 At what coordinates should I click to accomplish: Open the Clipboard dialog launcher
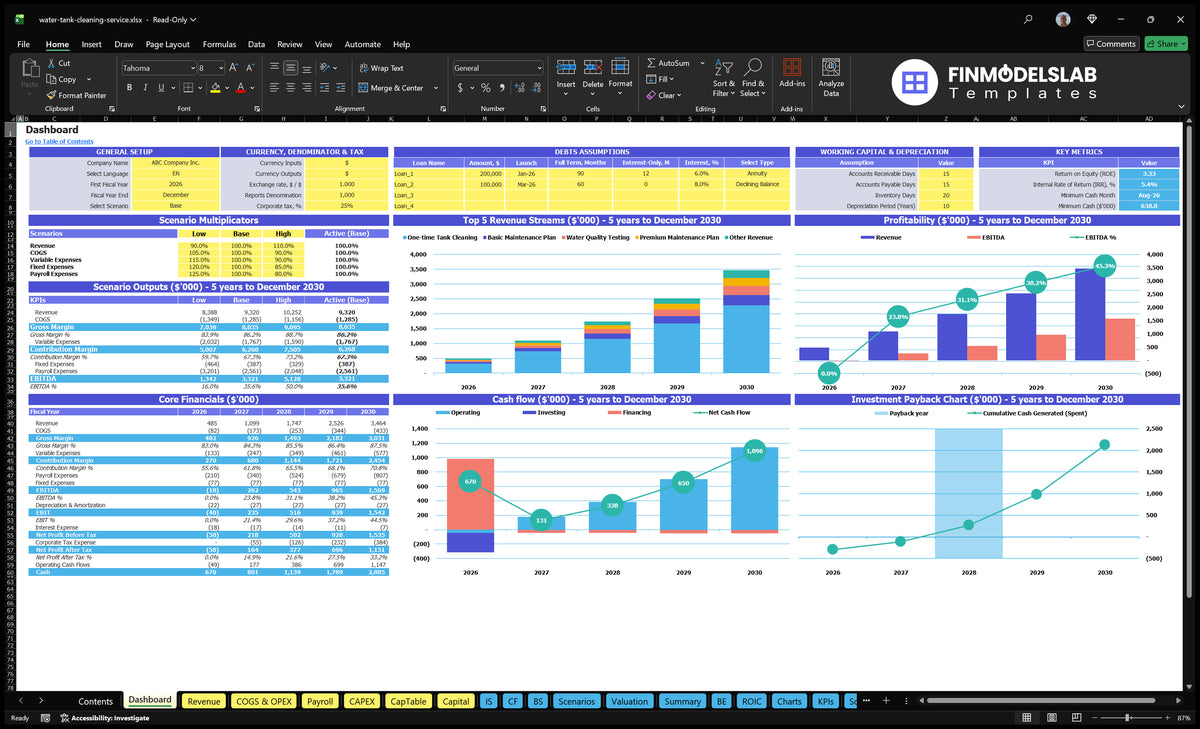tap(111, 108)
